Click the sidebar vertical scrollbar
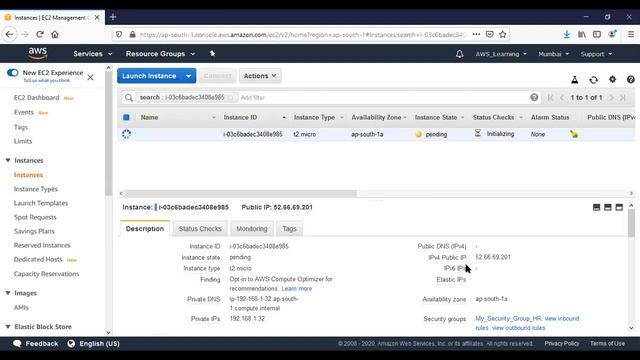640x360 pixels. (108, 133)
